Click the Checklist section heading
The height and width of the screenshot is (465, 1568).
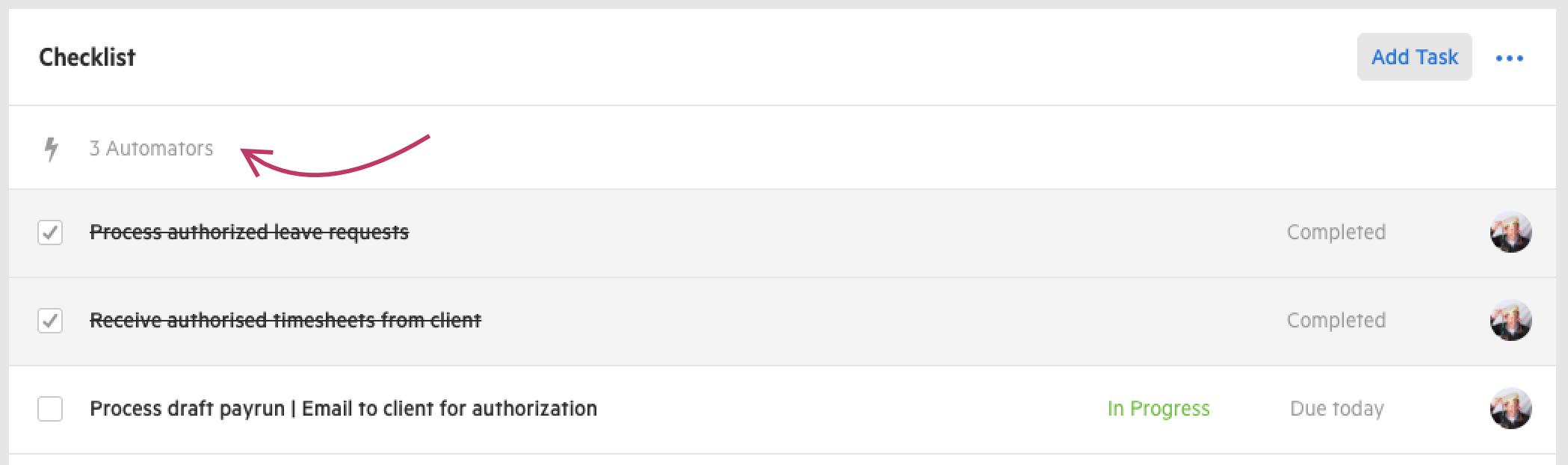tap(87, 58)
